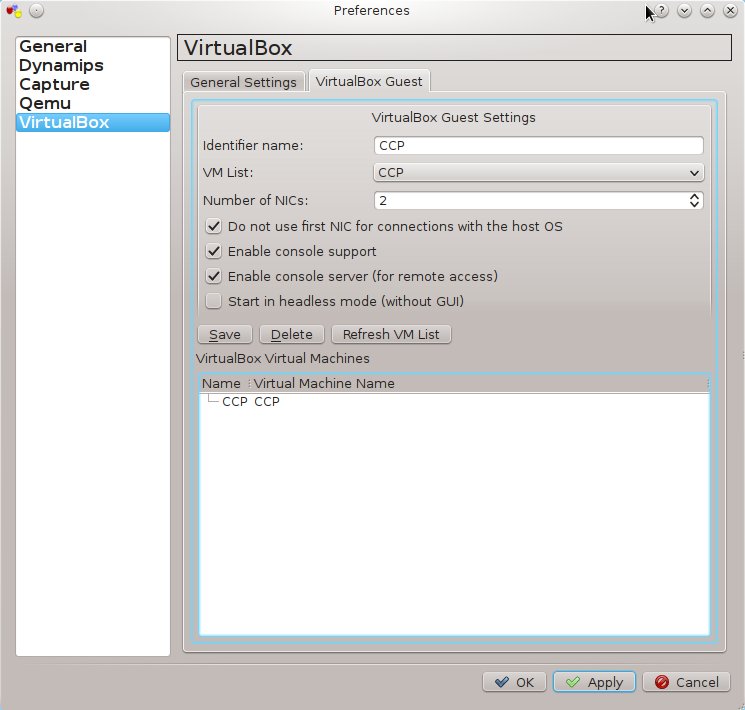Switch to the General Settings tab
The height and width of the screenshot is (710, 745).
tap(243, 82)
